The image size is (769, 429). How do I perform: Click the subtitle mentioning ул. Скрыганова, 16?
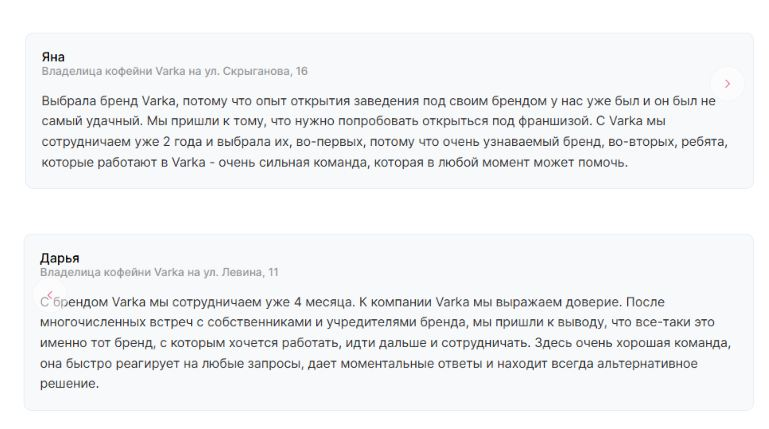[175, 72]
